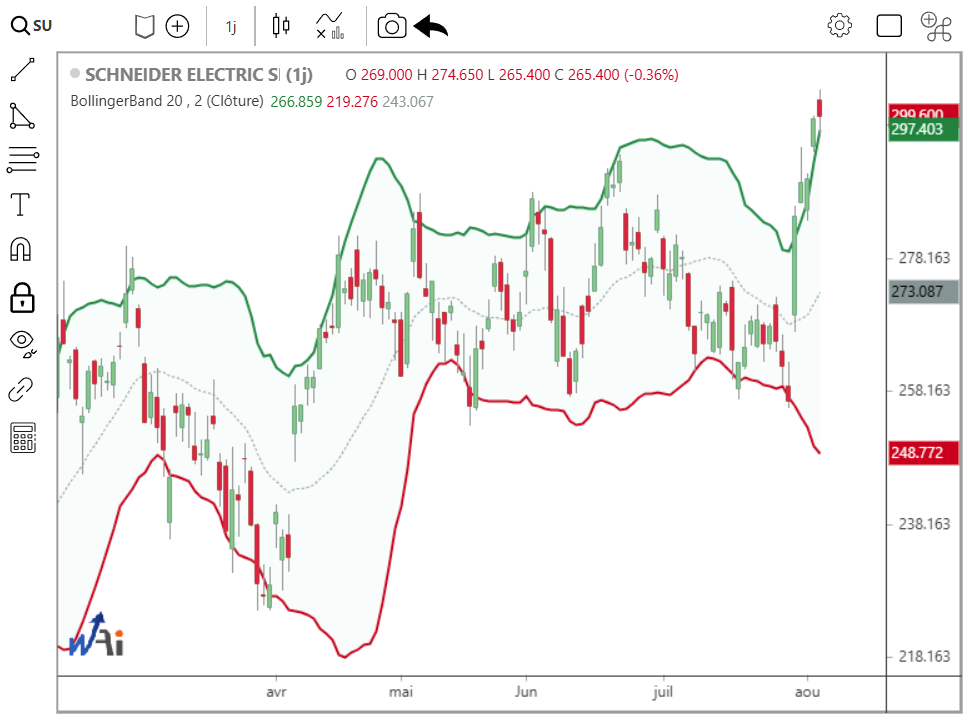
Task: Click the bookmark/watchlist icon
Action: pos(144,27)
